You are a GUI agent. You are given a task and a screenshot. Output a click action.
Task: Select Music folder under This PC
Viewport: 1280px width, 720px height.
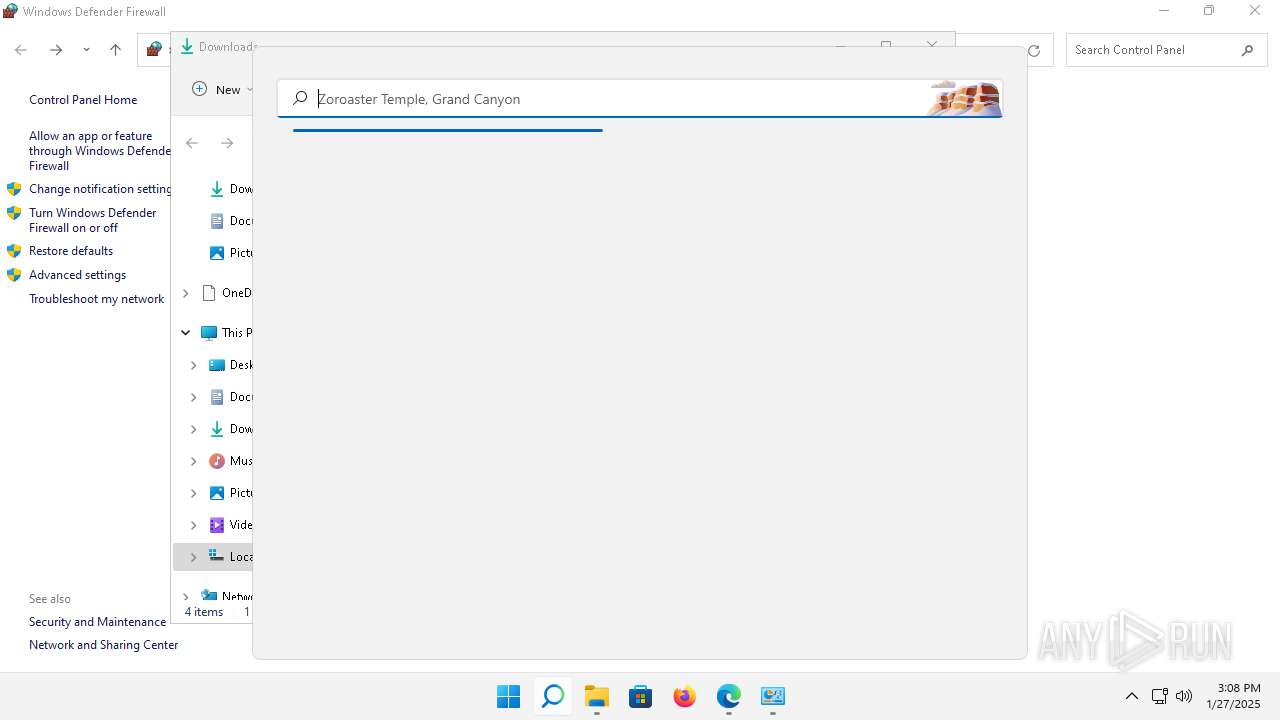pyautogui.click(x=230, y=461)
